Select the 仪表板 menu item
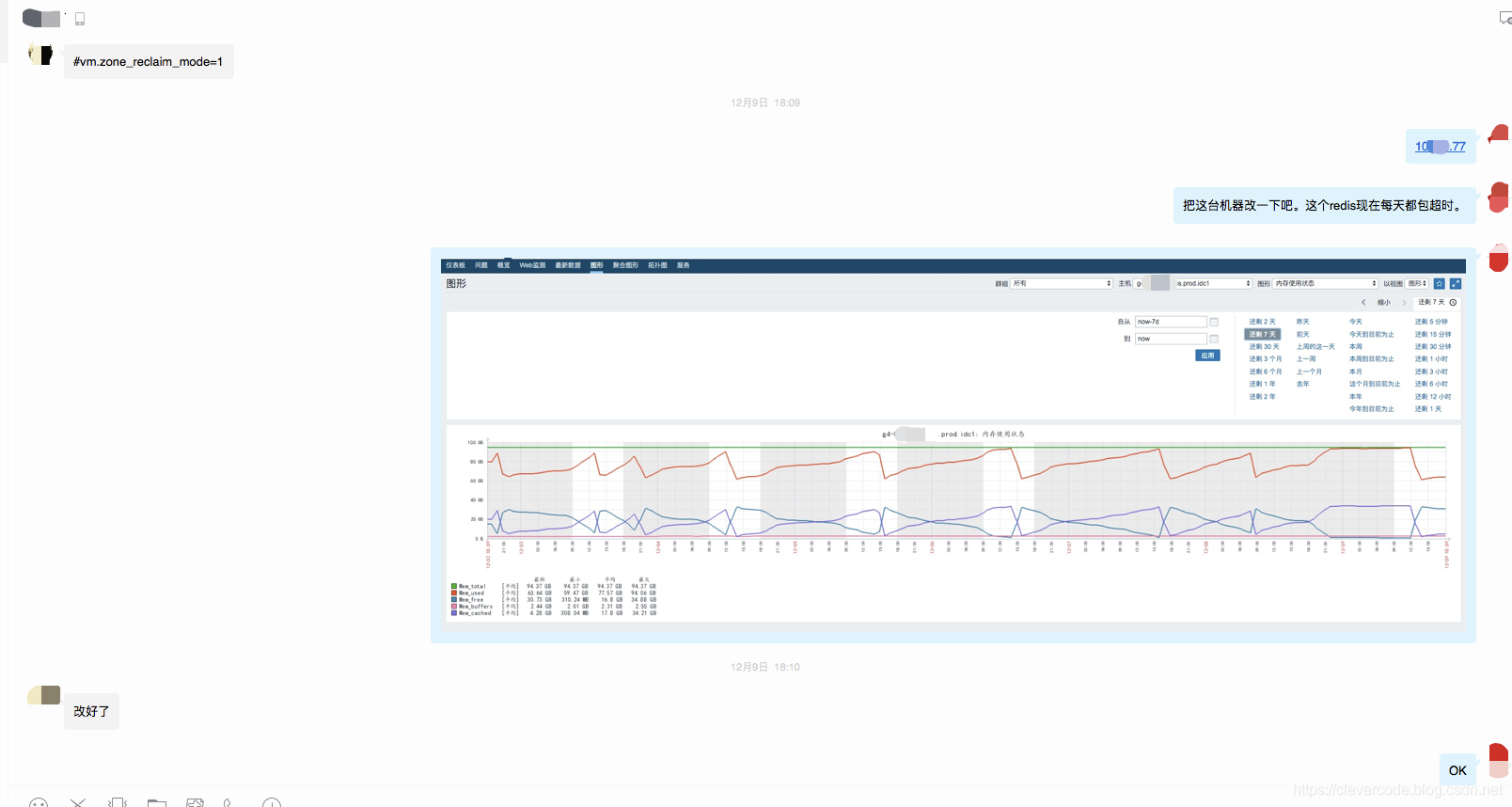 [x=455, y=265]
